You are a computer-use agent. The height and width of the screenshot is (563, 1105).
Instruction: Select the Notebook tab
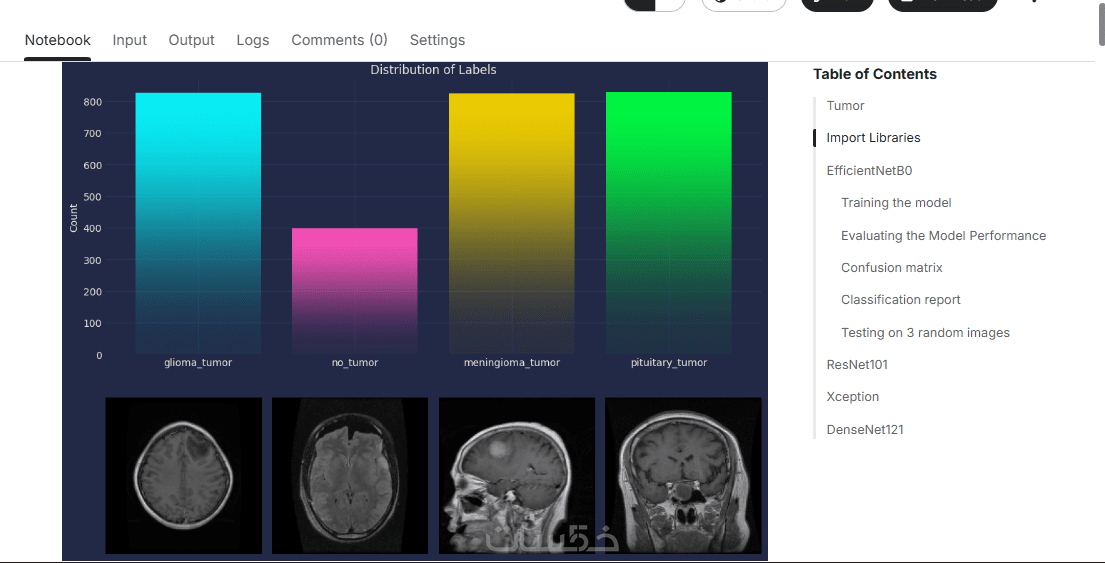click(x=57, y=40)
